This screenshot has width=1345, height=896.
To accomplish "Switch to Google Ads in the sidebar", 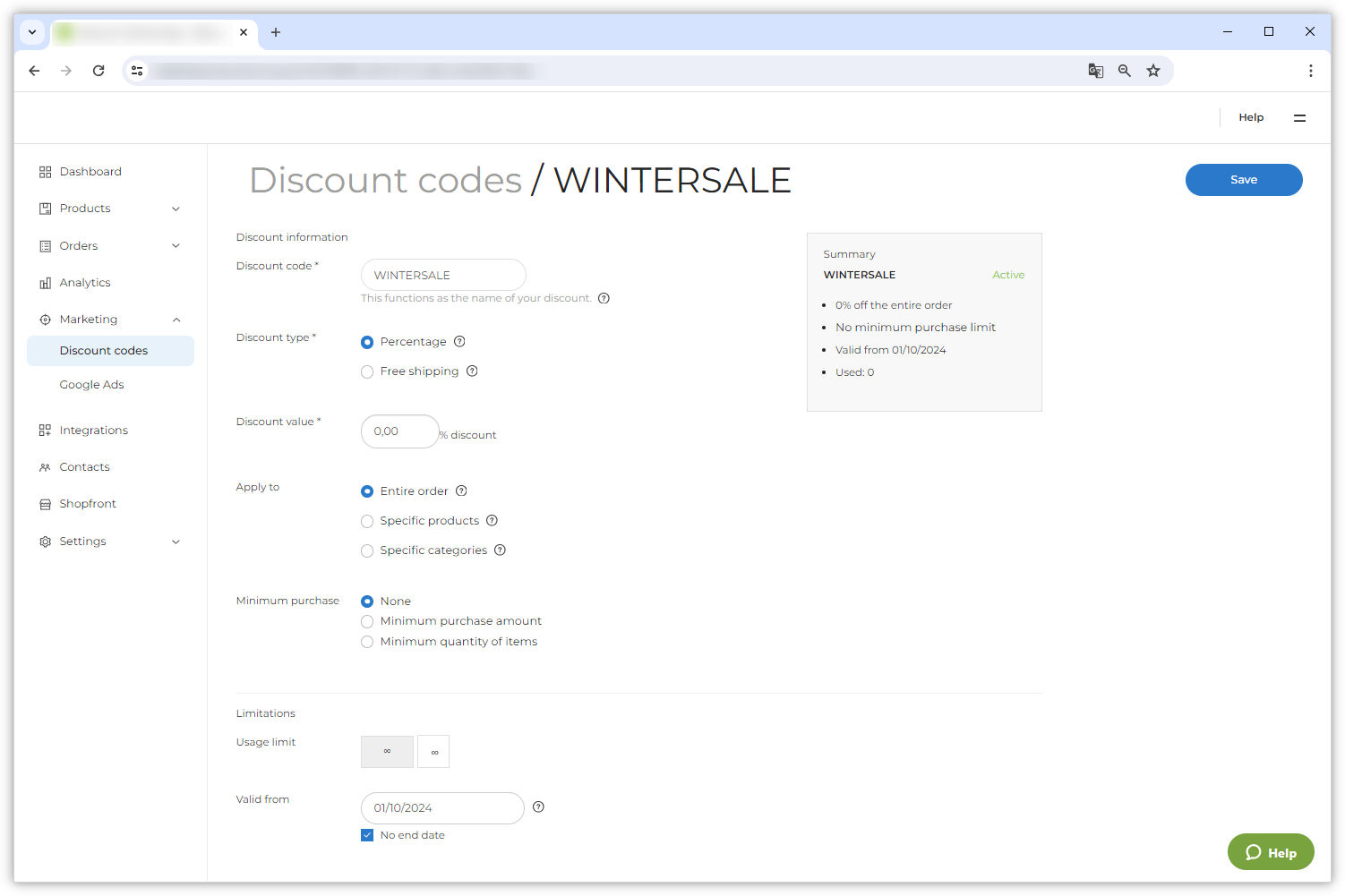I will pos(91,384).
